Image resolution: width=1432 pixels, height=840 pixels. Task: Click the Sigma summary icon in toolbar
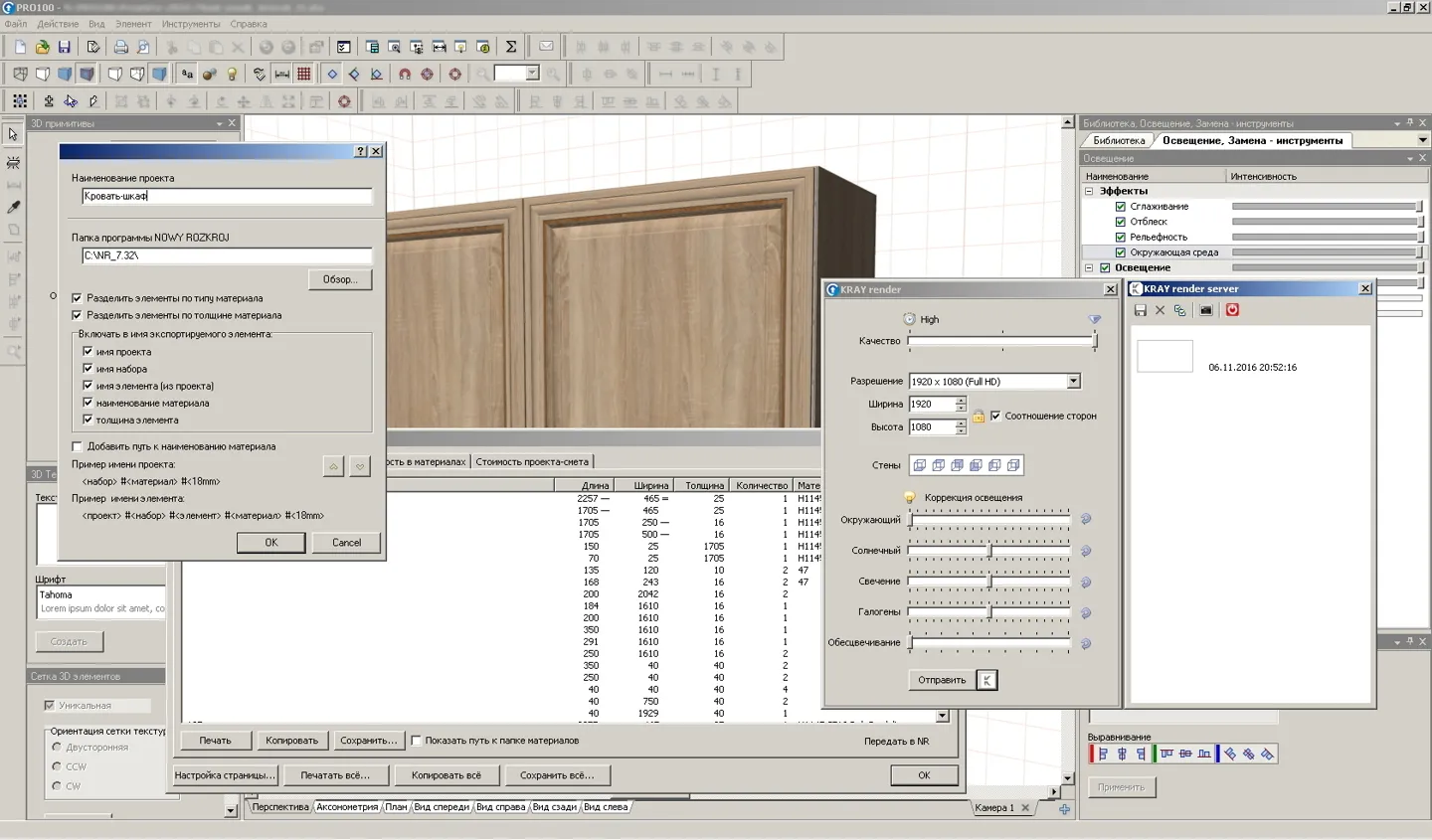click(x=511, y=47)
